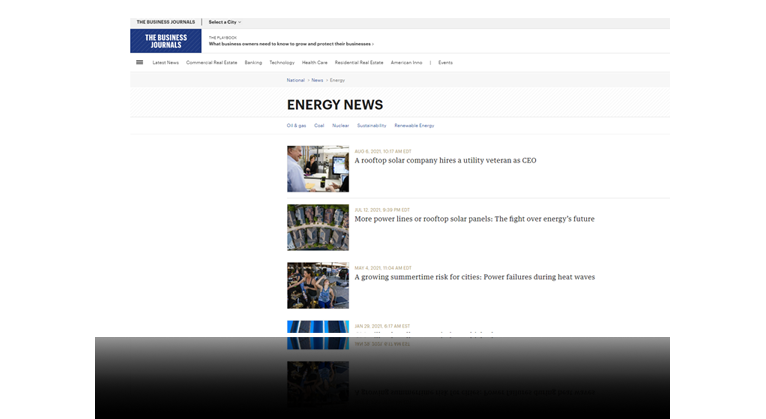Expand the Select a City dropdown
The width and height of the screenshot is (766, 419).
(225, 22)
